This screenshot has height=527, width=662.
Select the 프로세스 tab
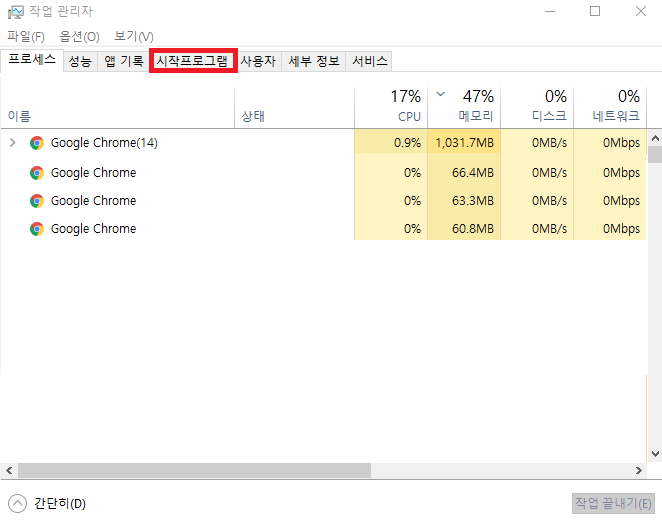(32, 60)
